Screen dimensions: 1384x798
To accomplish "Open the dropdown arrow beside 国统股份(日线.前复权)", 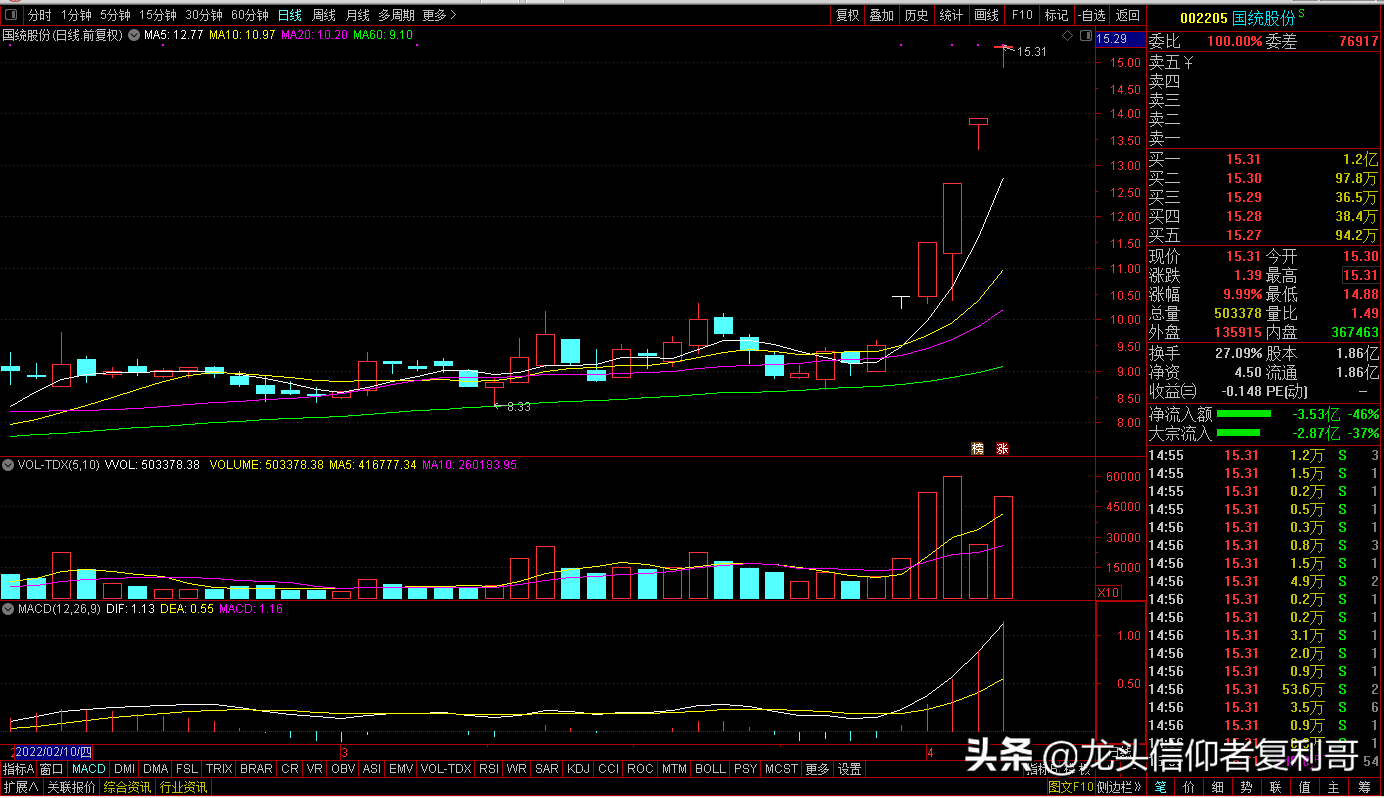I will [x=133, y=36].
